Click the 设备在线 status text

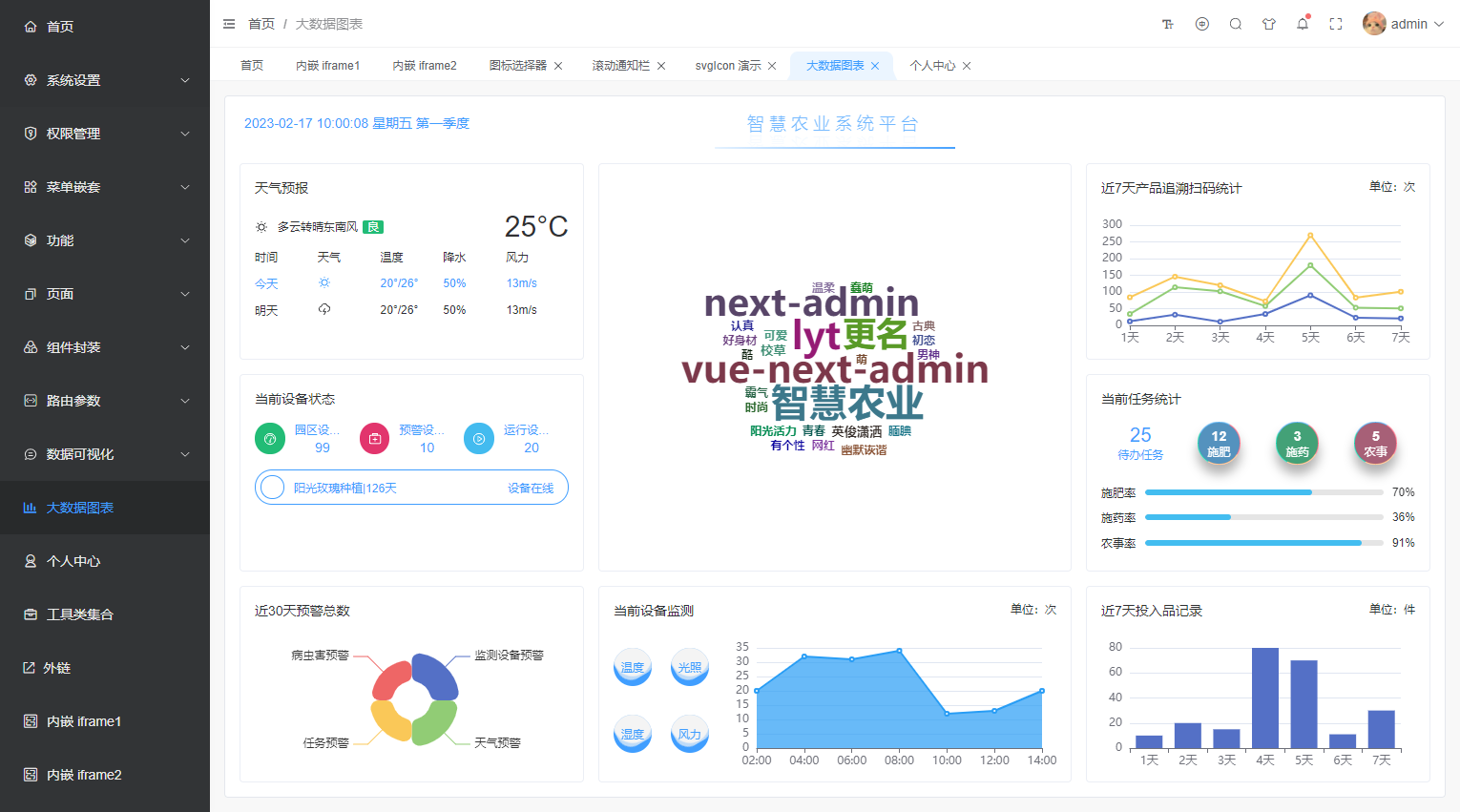[531, 488]
